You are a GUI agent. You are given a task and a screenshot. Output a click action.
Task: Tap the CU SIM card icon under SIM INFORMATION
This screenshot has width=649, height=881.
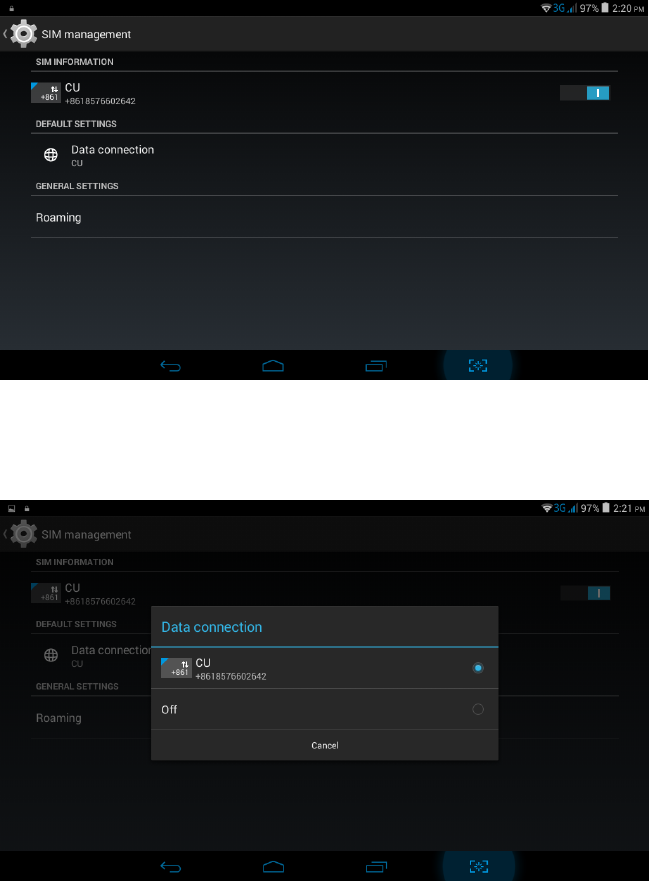[x=46, y=93]
